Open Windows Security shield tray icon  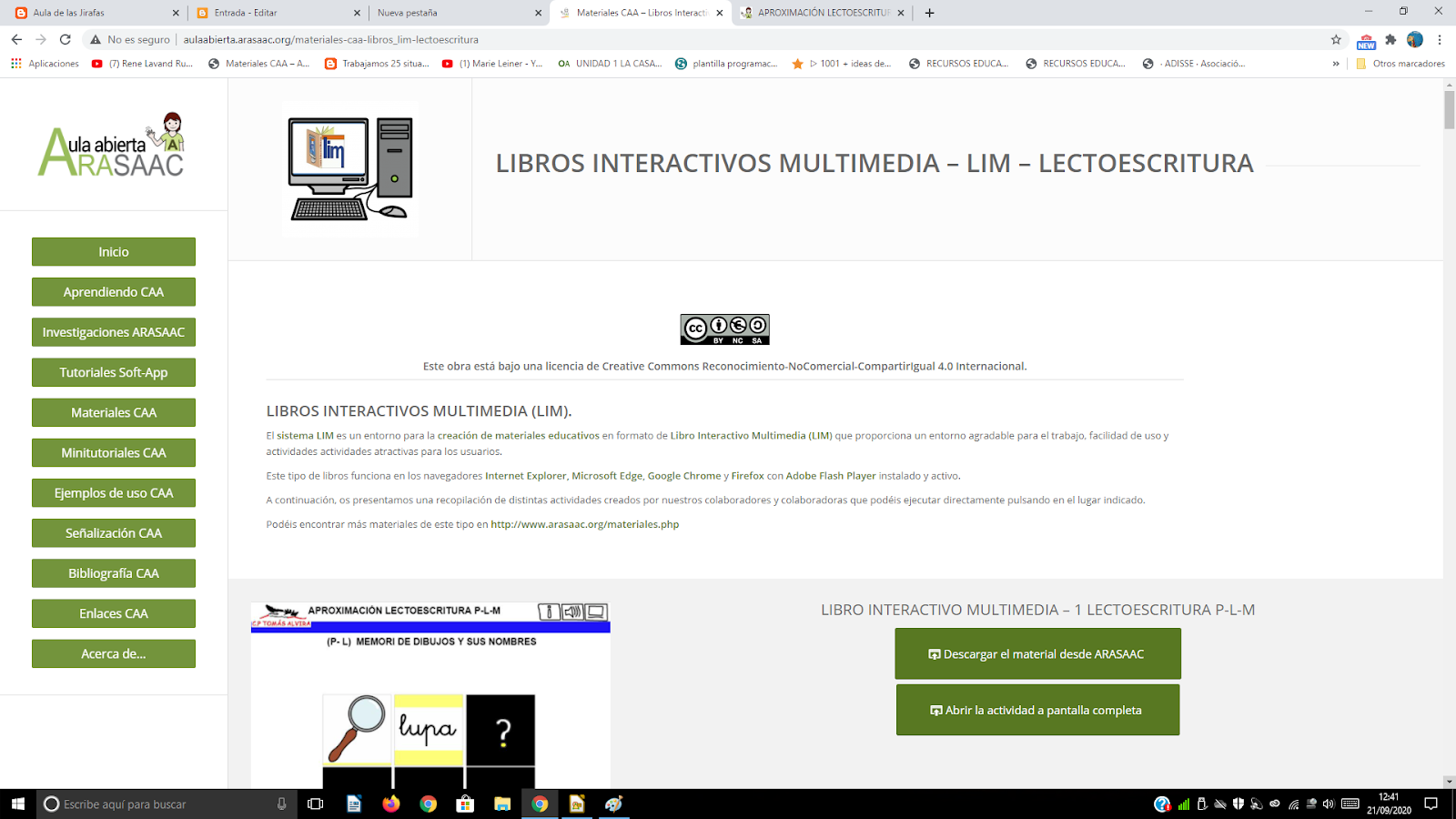[x=1238, y=804]
